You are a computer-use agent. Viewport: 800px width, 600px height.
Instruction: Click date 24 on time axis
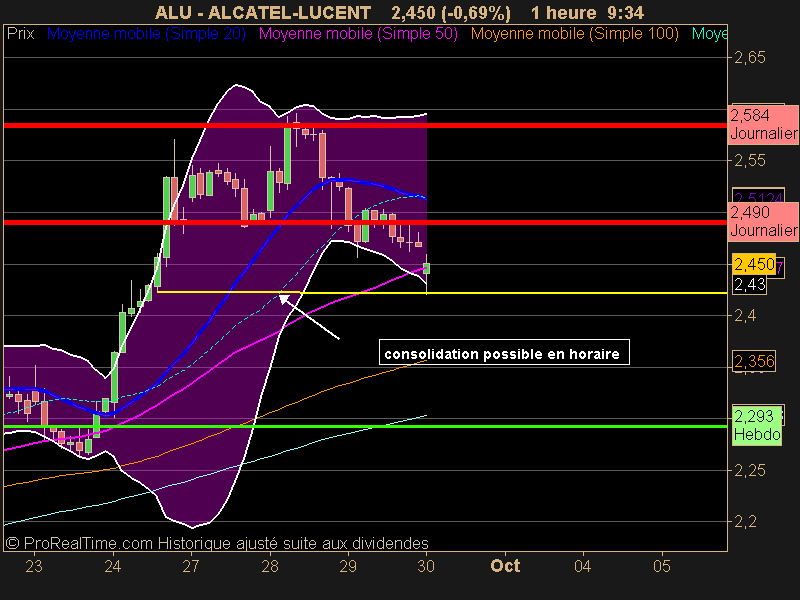point(112,566)
